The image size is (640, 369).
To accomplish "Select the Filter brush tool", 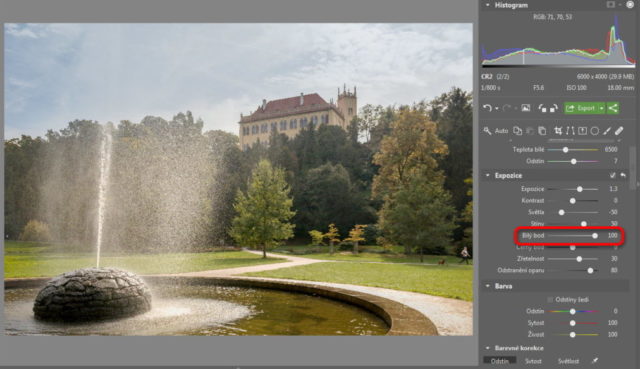I will pos(607,131).
